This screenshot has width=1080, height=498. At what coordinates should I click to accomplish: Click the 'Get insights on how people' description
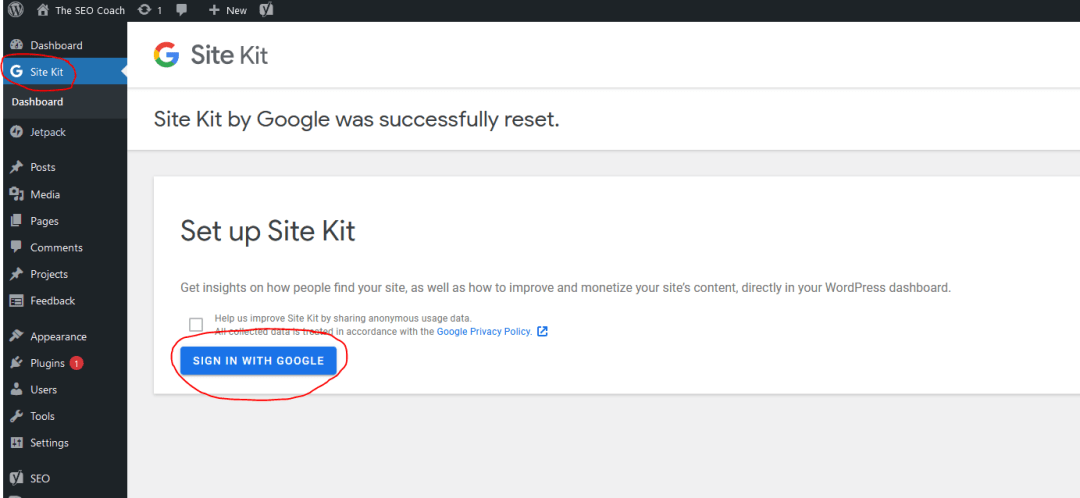tap(565, 288)
